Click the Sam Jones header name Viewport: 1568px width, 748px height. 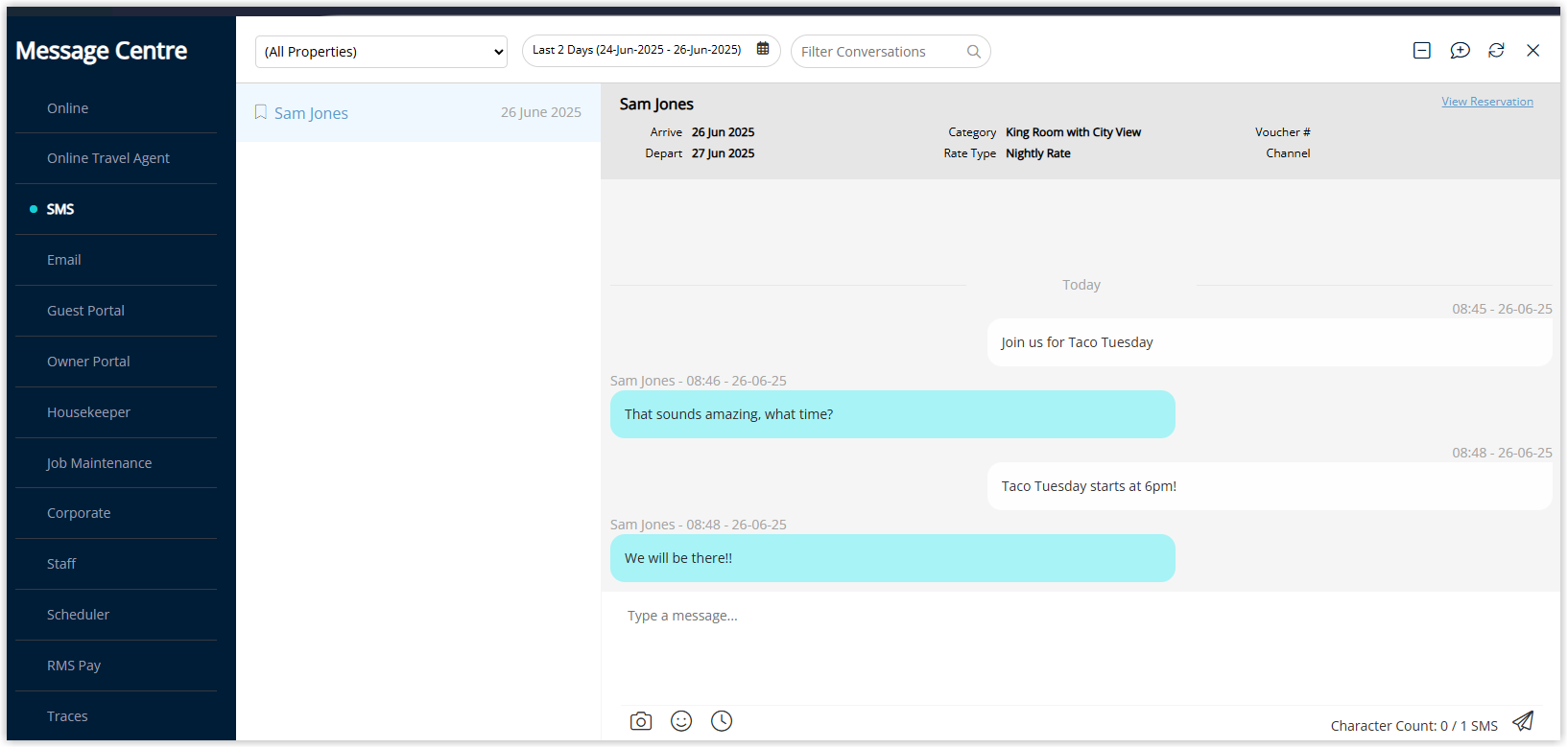pos(656,104)
